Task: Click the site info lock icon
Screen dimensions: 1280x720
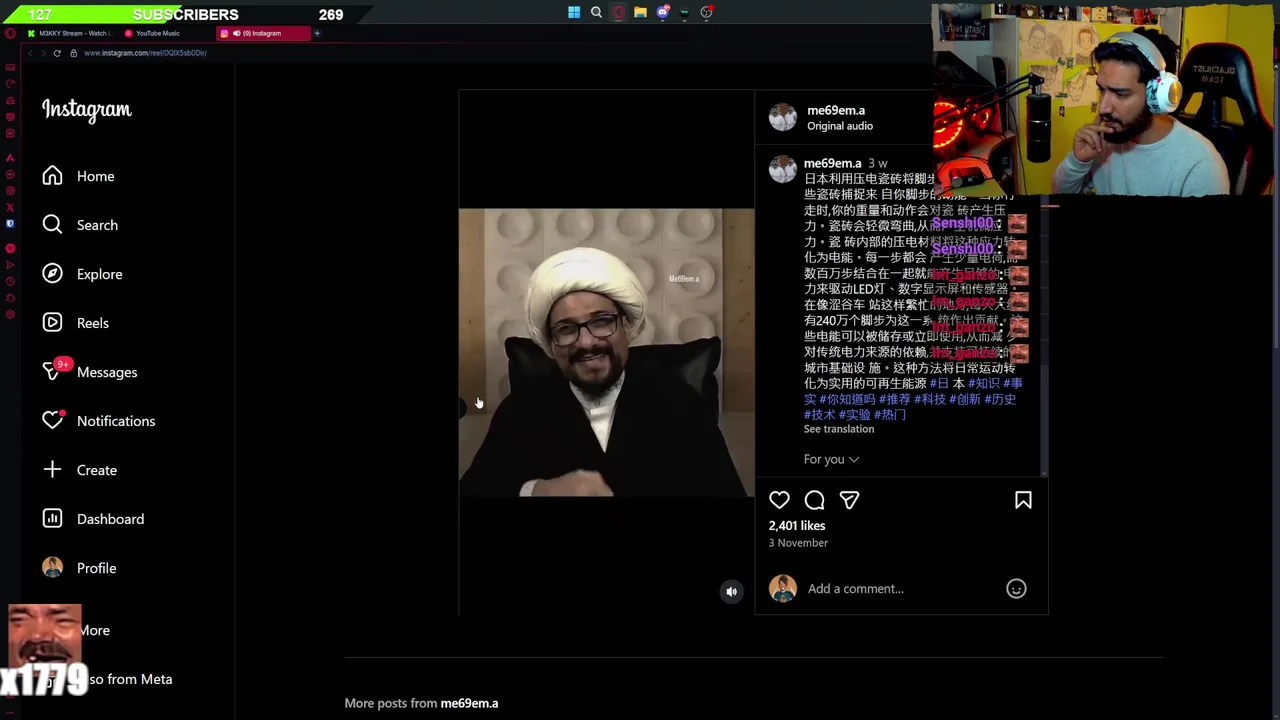Action: tap(73, 53)
